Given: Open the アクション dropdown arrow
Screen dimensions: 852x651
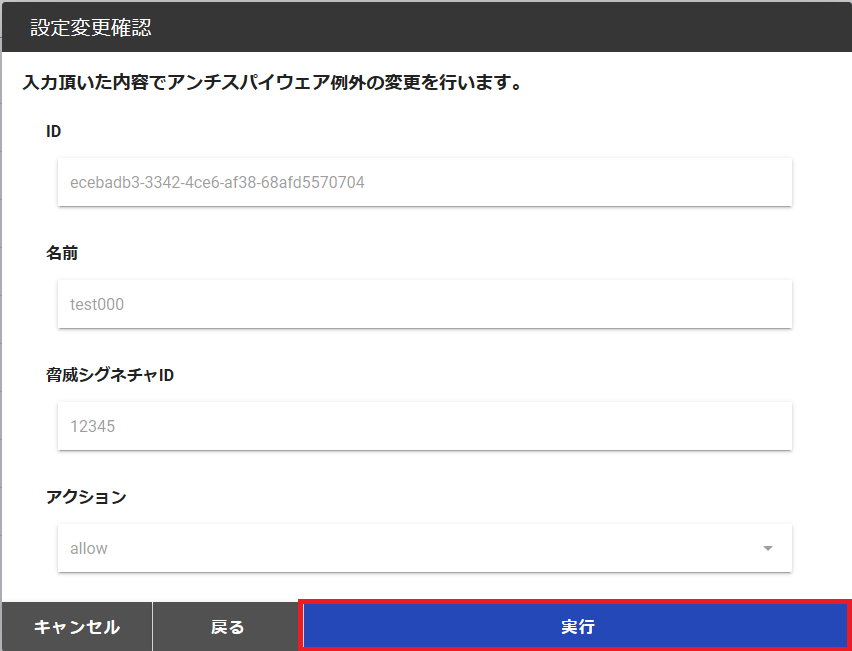Looking at the screenshot, I should (x=768, y=548).
